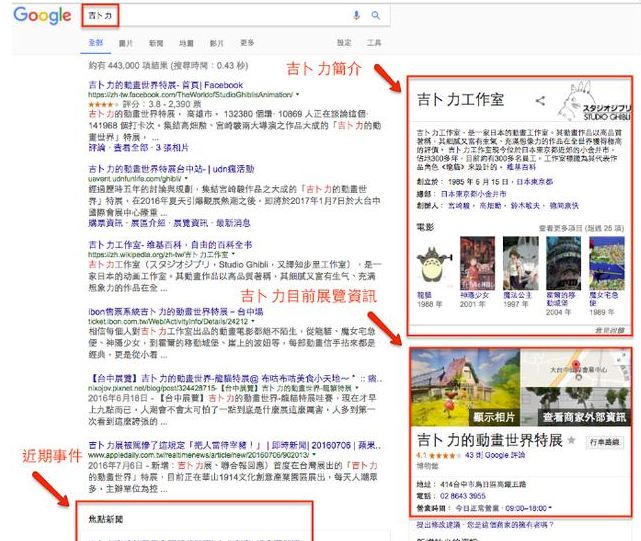Open 評論 link under Facebook result
The image size is (641, 541).
point(97,148)
